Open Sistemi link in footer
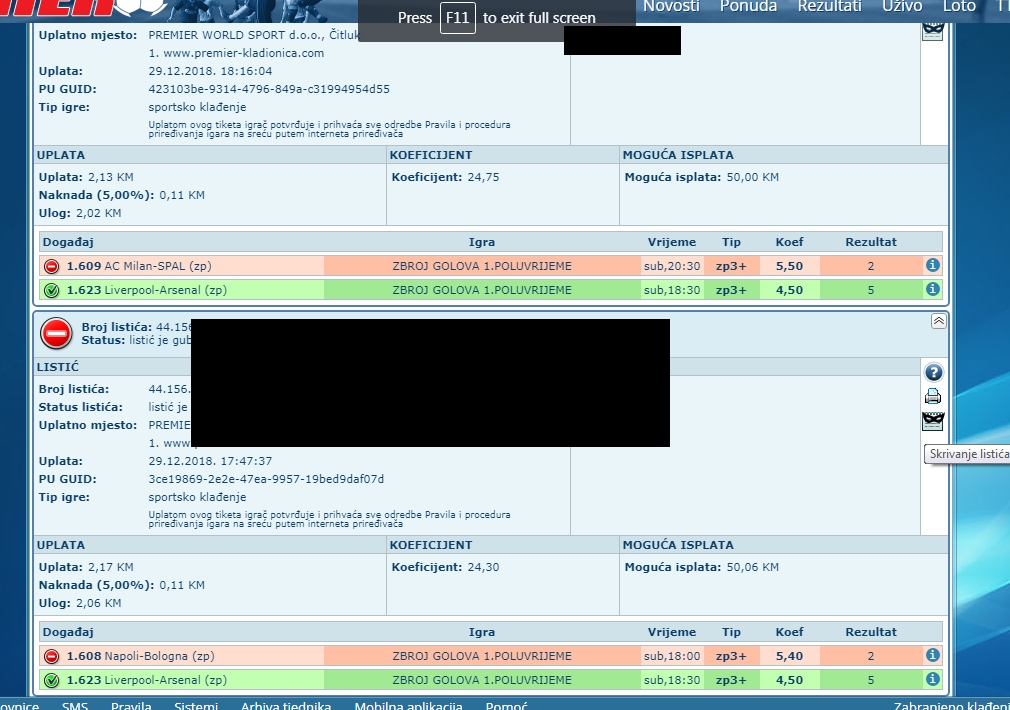The image size is (1010, 710). coord(196,705)
